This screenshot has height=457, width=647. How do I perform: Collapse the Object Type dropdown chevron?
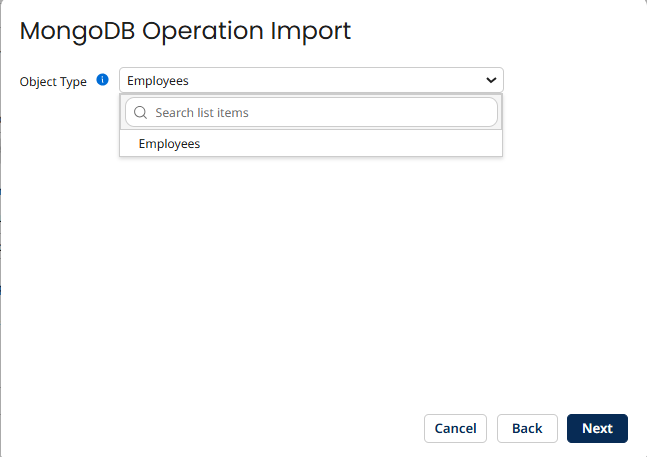coord(490,80)
